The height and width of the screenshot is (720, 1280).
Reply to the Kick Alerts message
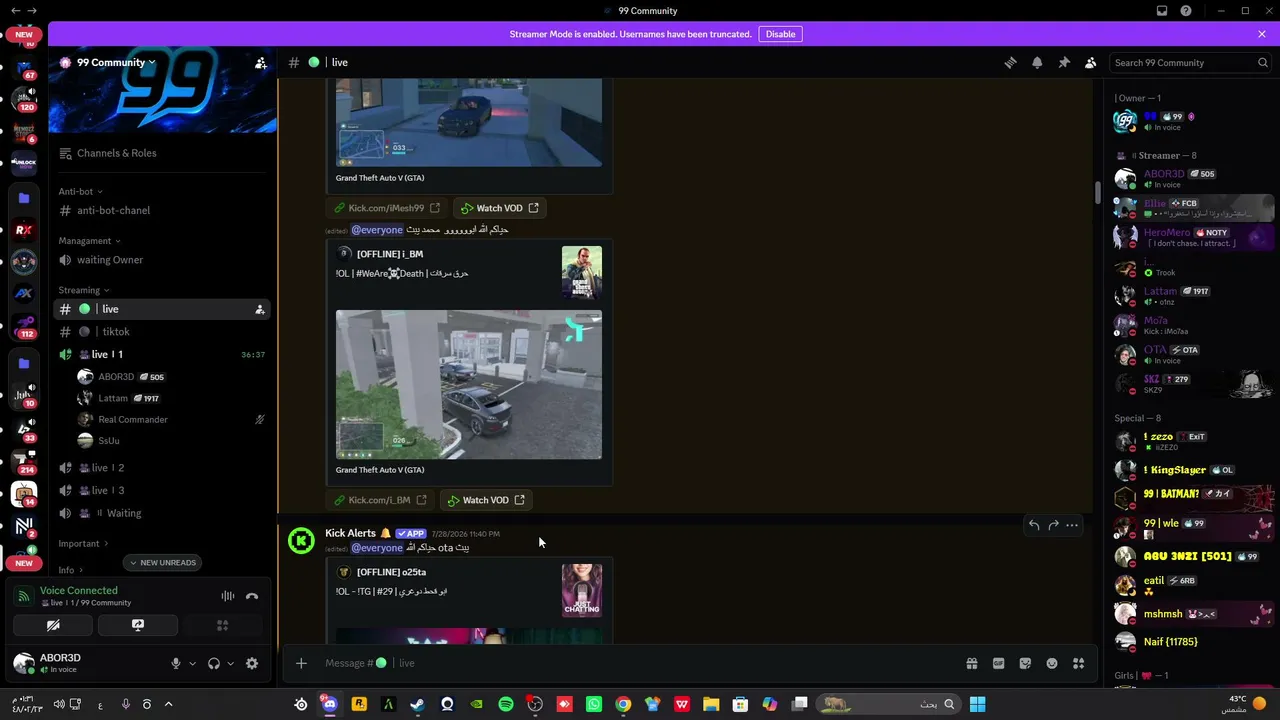click(1034, 525)
